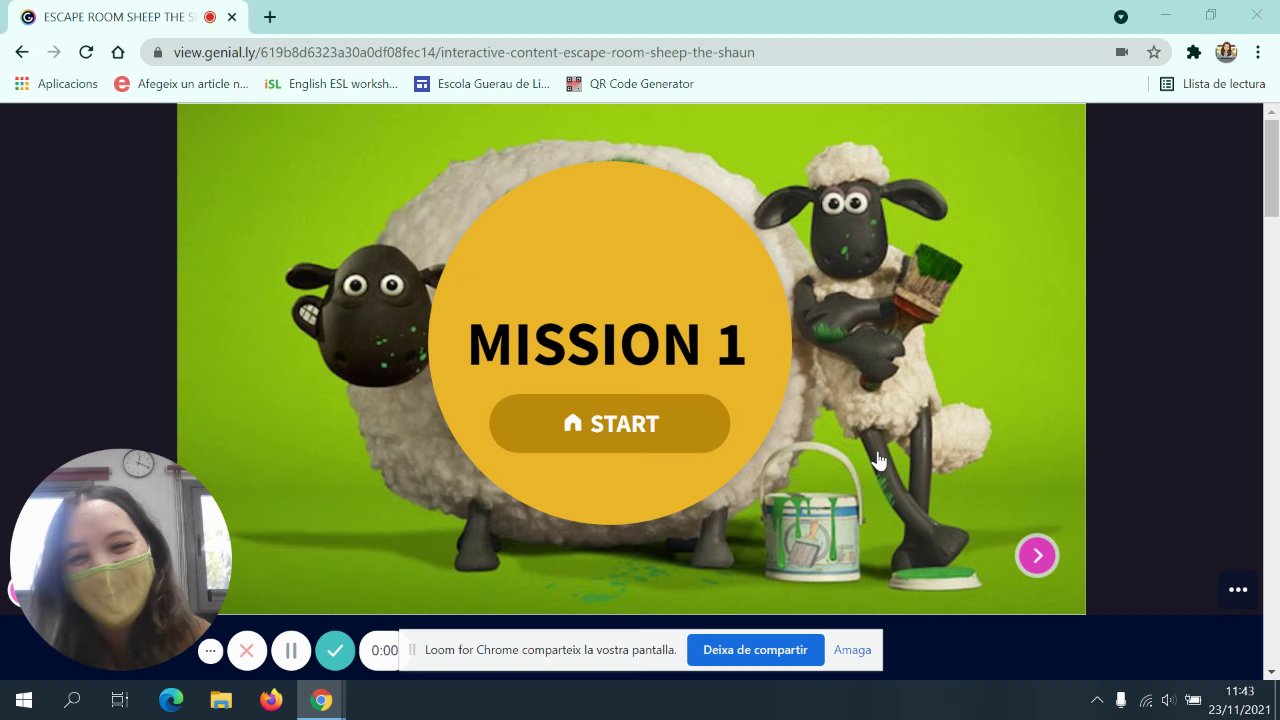1280x720 pixels.
Task: Open the Extensions puzzle icon
Action: coord(1193,52)
